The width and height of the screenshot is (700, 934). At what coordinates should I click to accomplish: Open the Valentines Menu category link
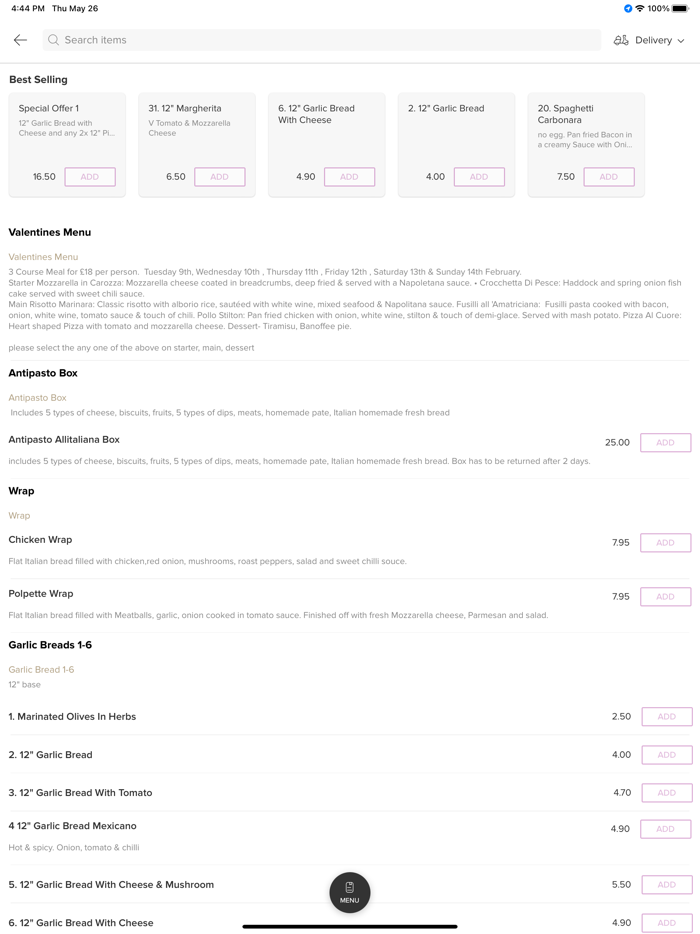tap(43, 257)
